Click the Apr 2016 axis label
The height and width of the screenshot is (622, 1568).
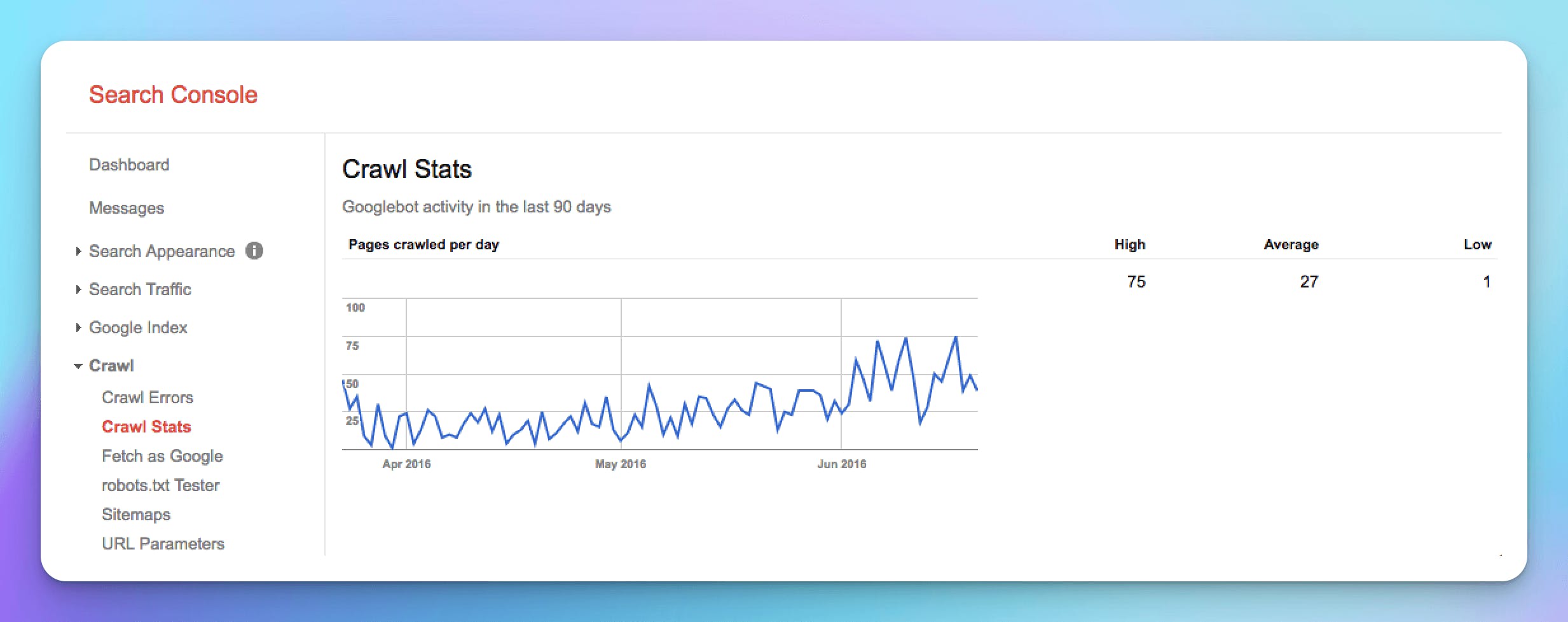(406, 464)
